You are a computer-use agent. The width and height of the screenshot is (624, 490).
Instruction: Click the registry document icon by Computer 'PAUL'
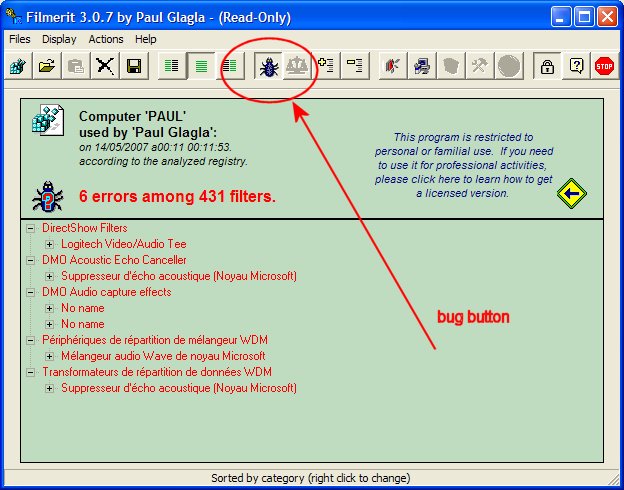[x=48, y=120]
